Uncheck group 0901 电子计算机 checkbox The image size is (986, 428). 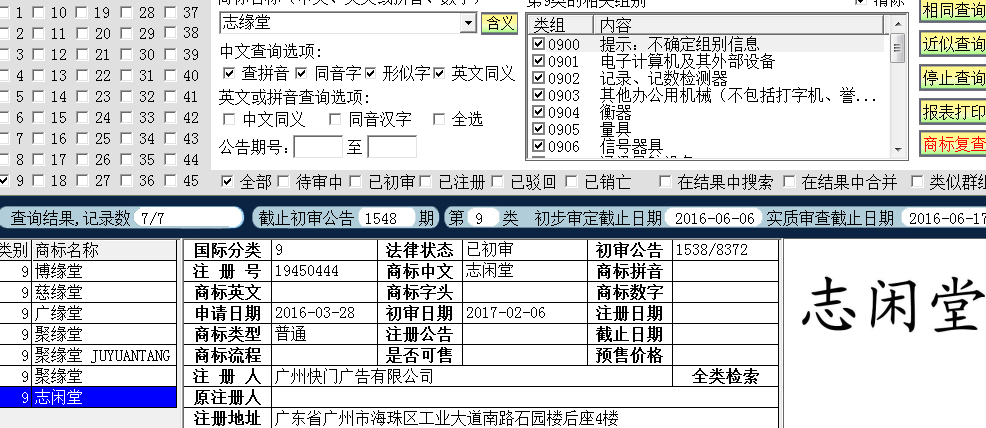(x=538, y=61)
